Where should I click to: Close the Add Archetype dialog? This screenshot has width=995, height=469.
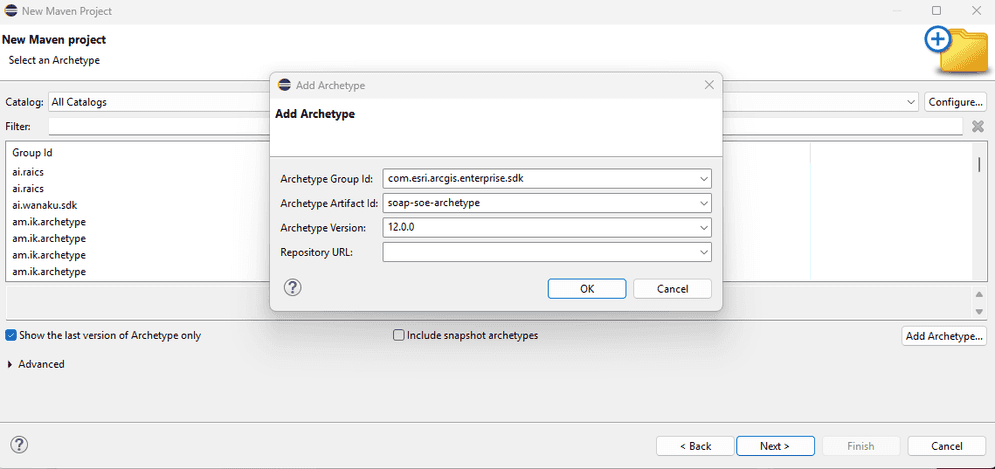[709, 85]
